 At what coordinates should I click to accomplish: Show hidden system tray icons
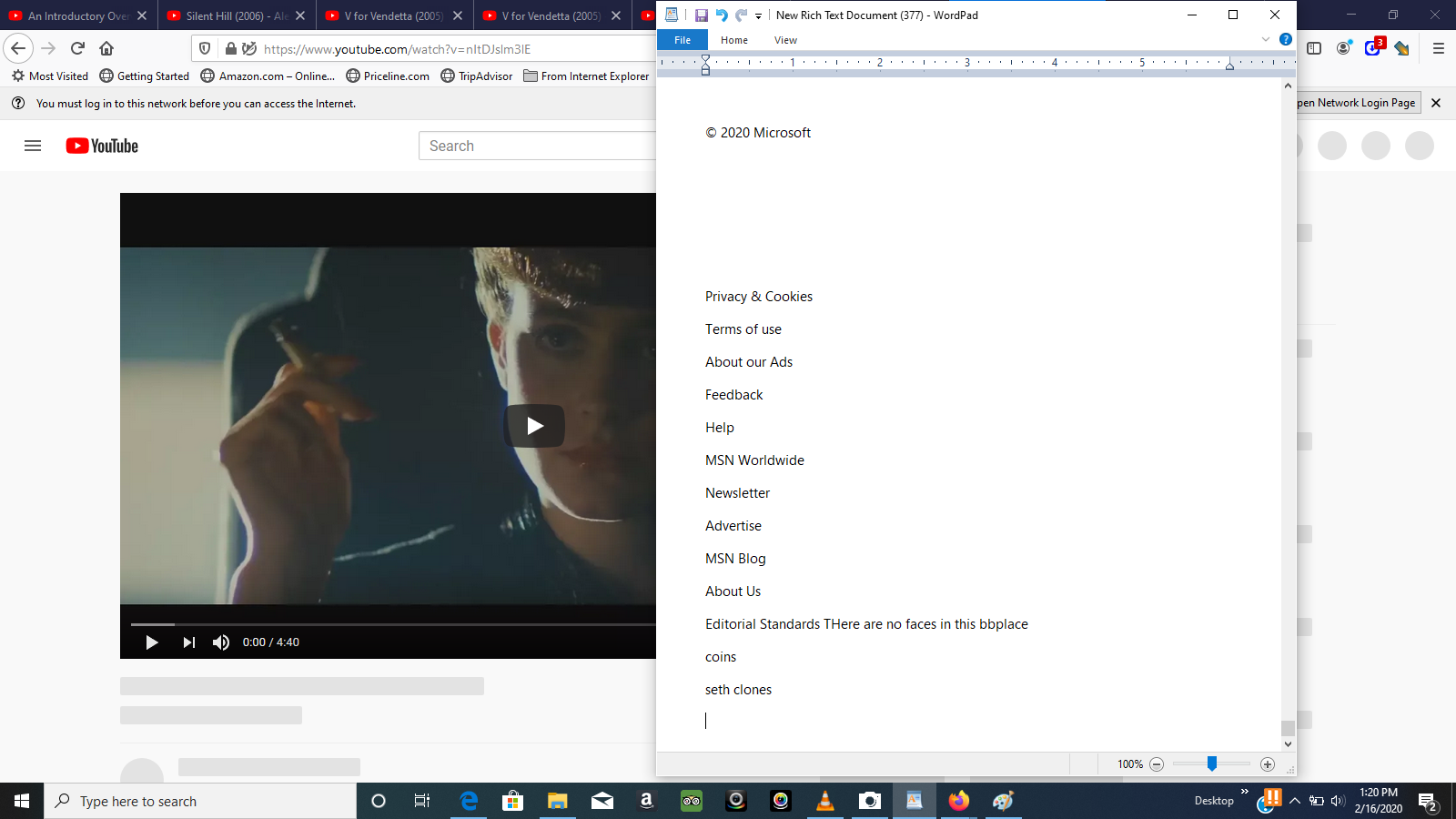pyautogui.click(x=1294, y=801)
